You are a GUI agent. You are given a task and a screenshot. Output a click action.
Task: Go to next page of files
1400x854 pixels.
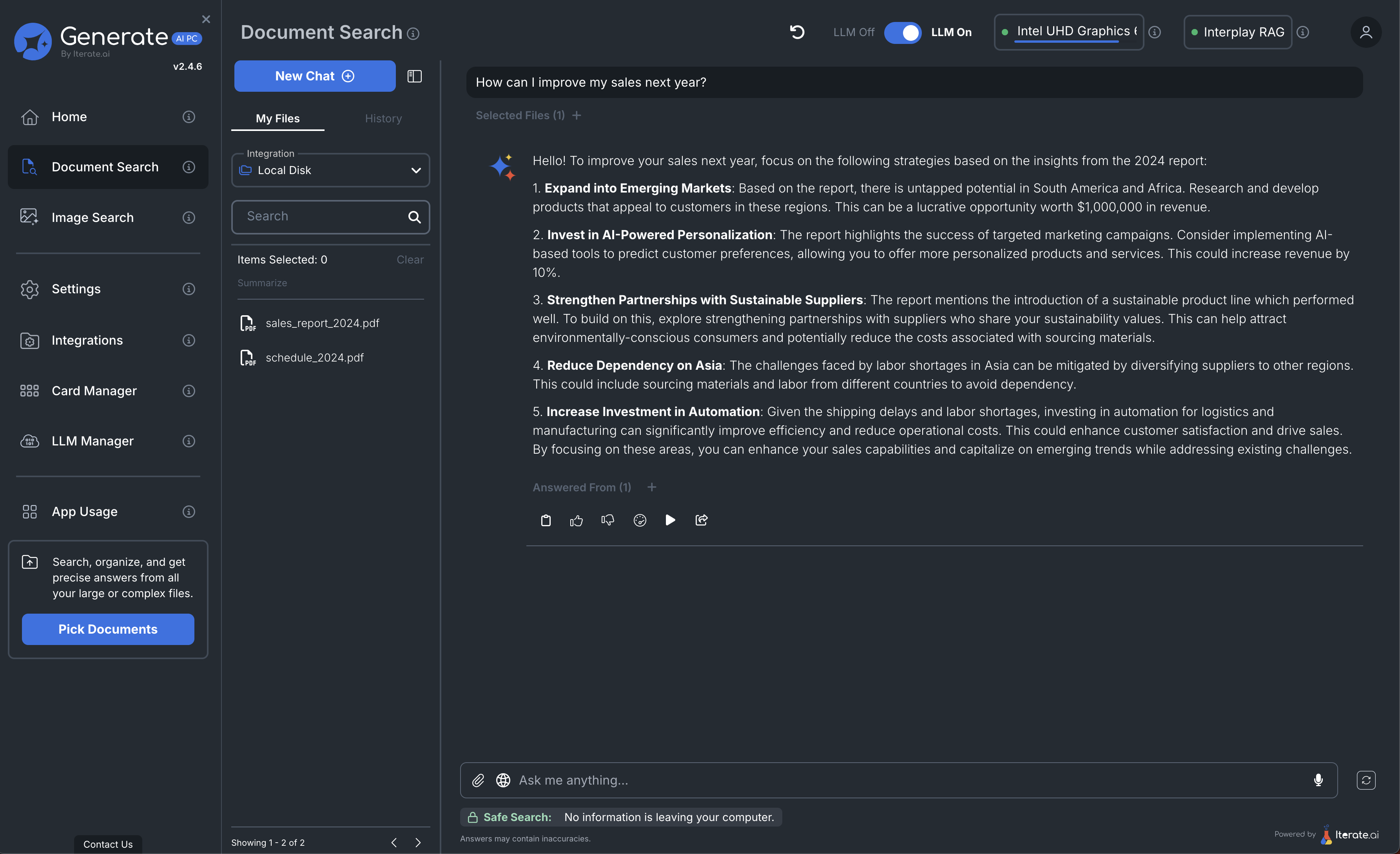coord(418,842)
